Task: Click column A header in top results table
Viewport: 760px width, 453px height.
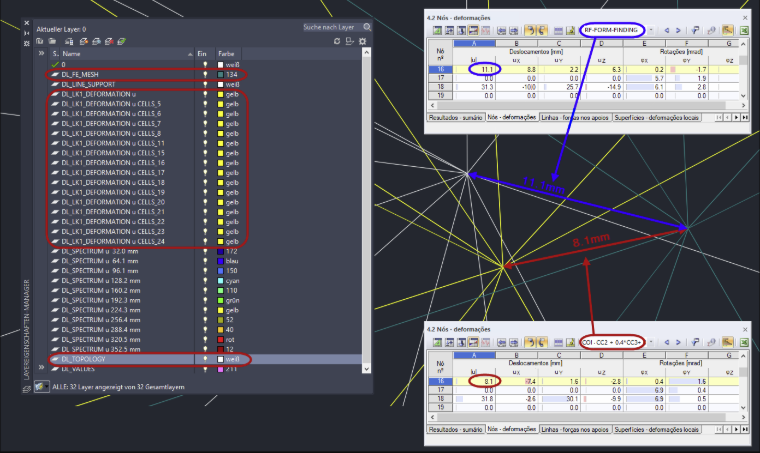Action: tap(474, 44)
